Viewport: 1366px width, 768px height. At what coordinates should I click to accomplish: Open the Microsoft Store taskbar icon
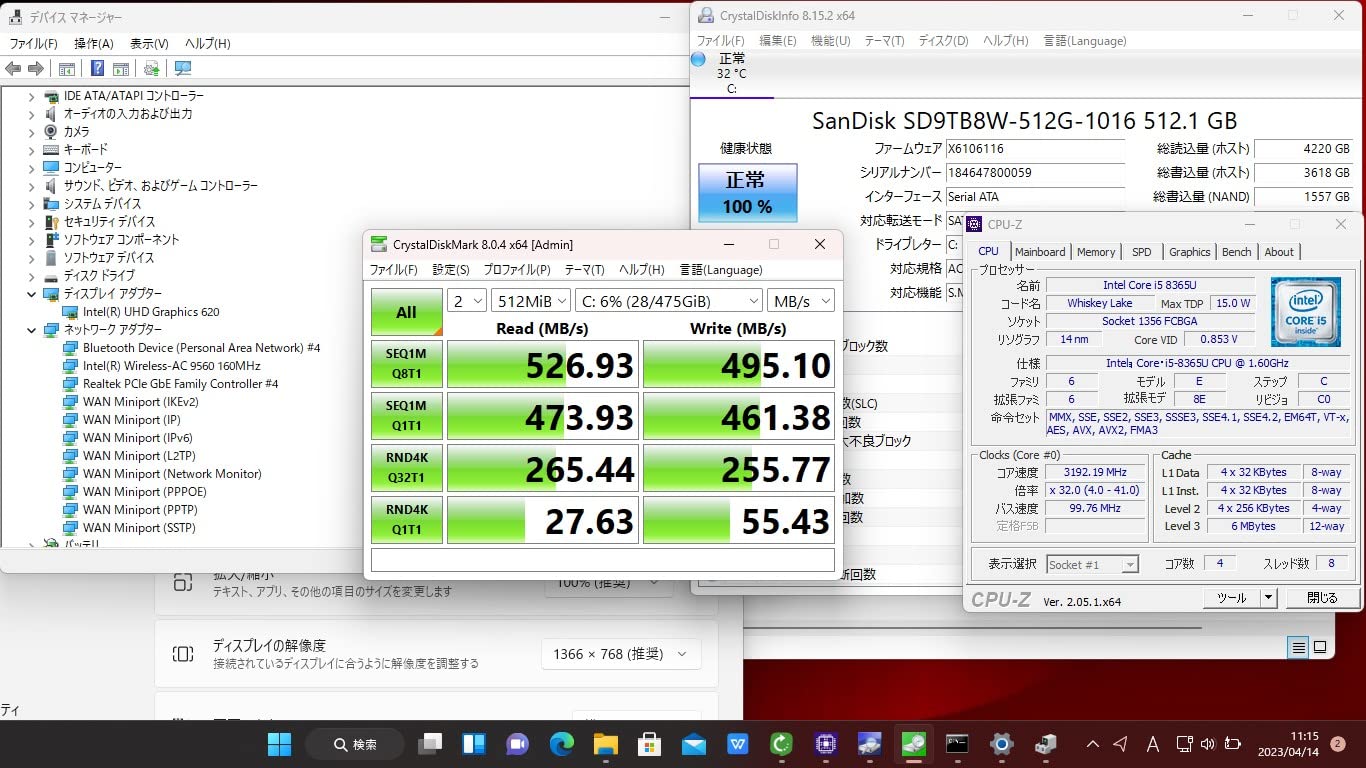(x=649, y=744)
